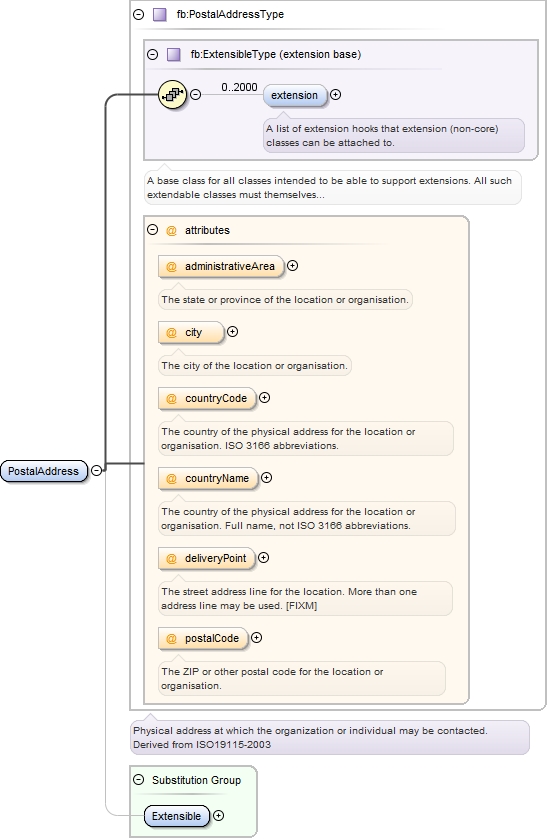Viewport: 548px width, 839px height.
Task: Click the @ icon on deliveryPoint attribute
Action: point(171,559)
